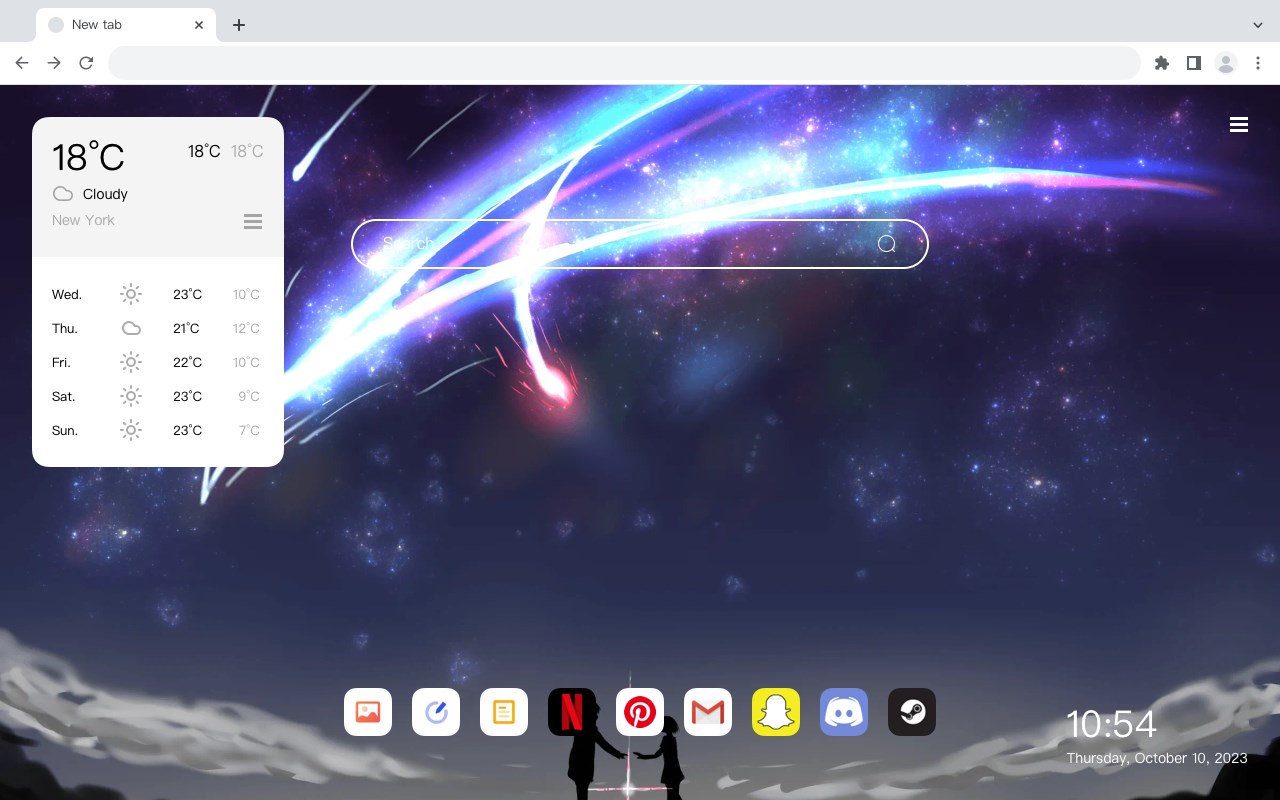Click the New York location label
The image size is (1280, 800).
[83, 220]
